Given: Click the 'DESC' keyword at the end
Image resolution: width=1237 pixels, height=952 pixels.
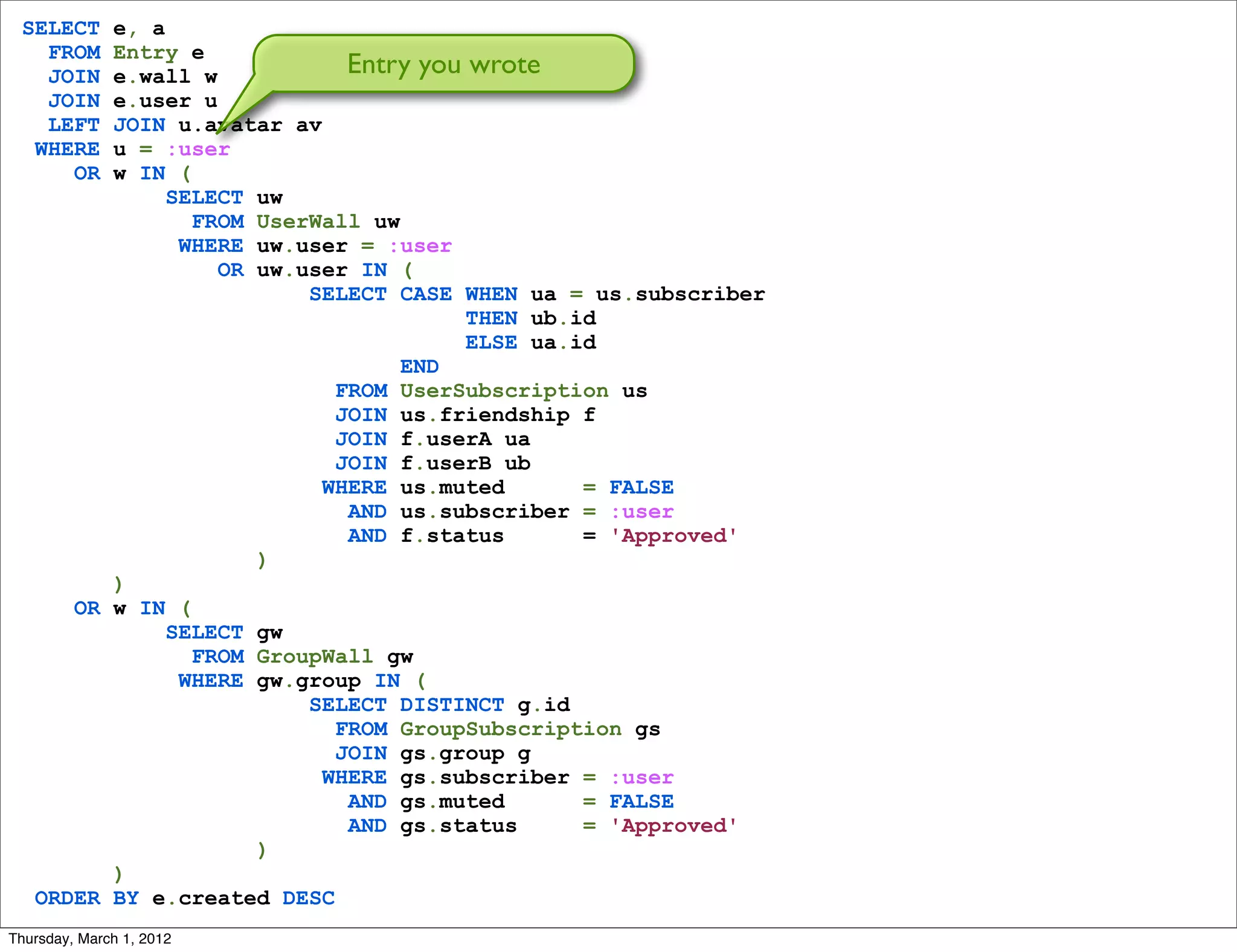Looking at the screenshot, I should 308,898.
